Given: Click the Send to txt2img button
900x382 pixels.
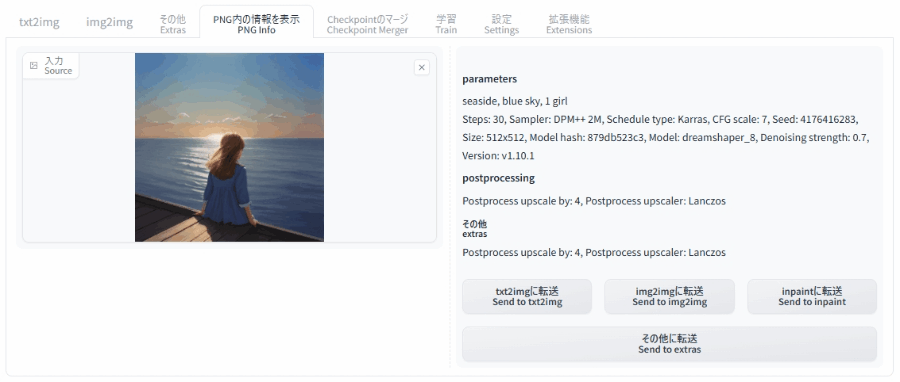Looking at the screenshot, I should coord(527,297).
